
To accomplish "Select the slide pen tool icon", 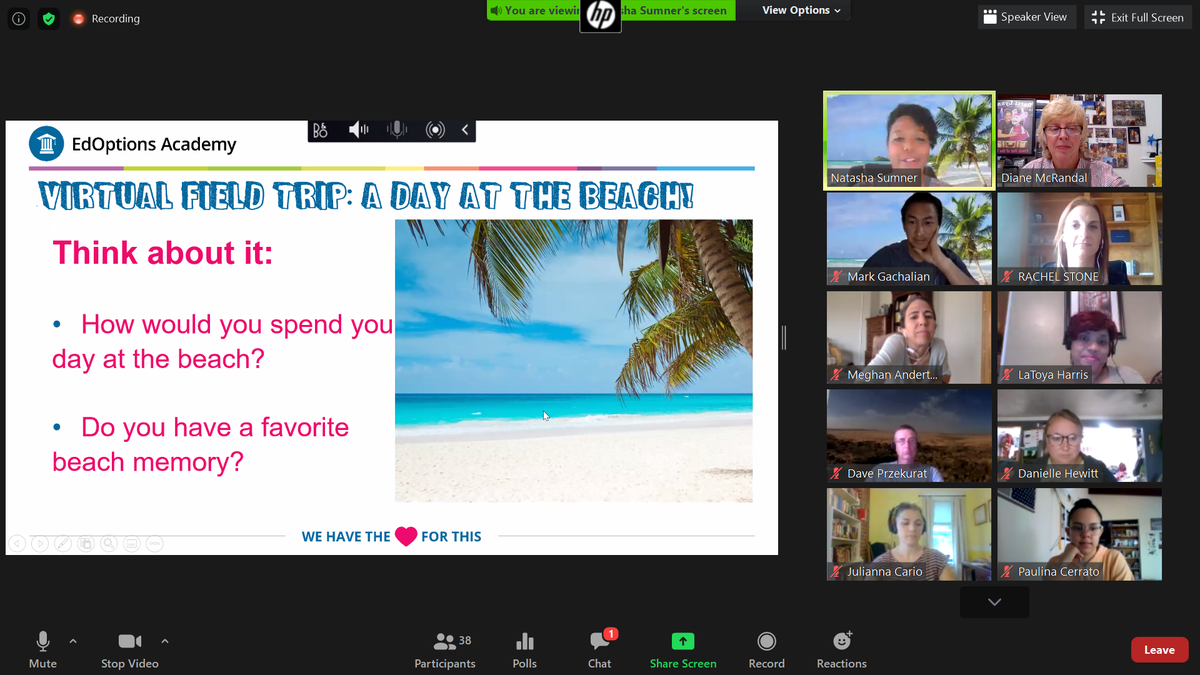I will 63,544.
